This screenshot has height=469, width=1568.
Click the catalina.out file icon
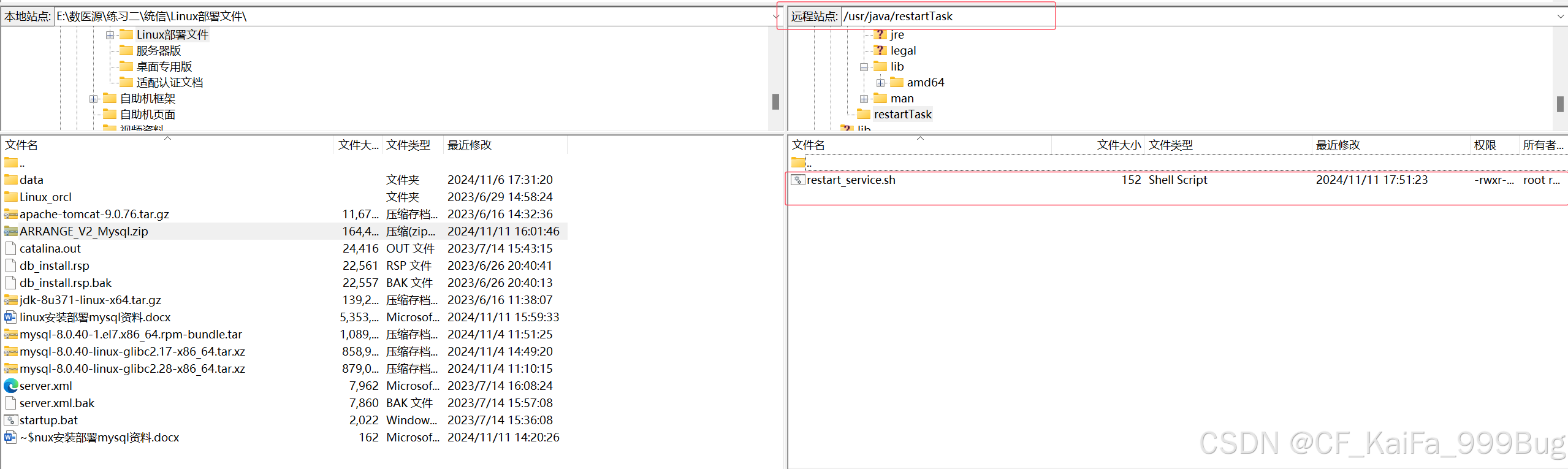pos(11,248)
